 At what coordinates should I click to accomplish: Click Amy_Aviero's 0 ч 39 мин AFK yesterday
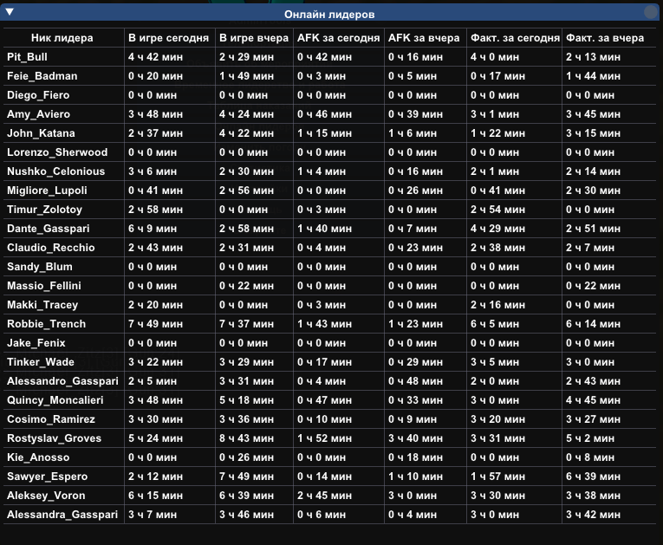tap(415, 114)
